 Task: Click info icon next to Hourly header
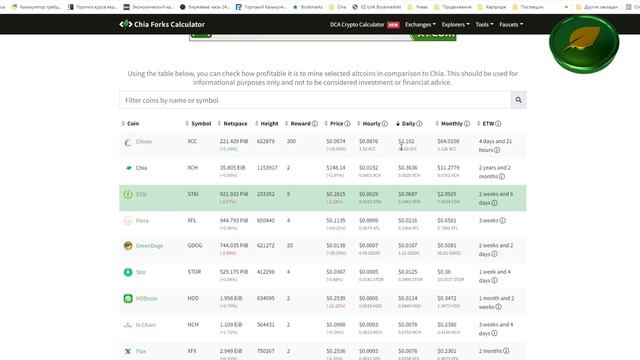[384, 124]
